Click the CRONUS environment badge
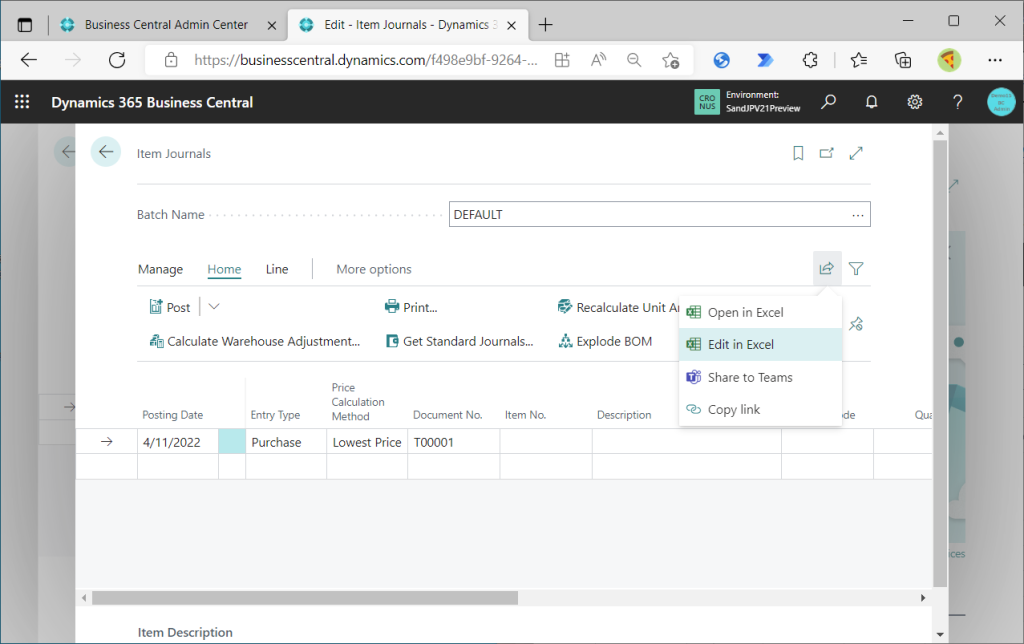The width and height of the screenshot is (1024, 644). (707, 102)
